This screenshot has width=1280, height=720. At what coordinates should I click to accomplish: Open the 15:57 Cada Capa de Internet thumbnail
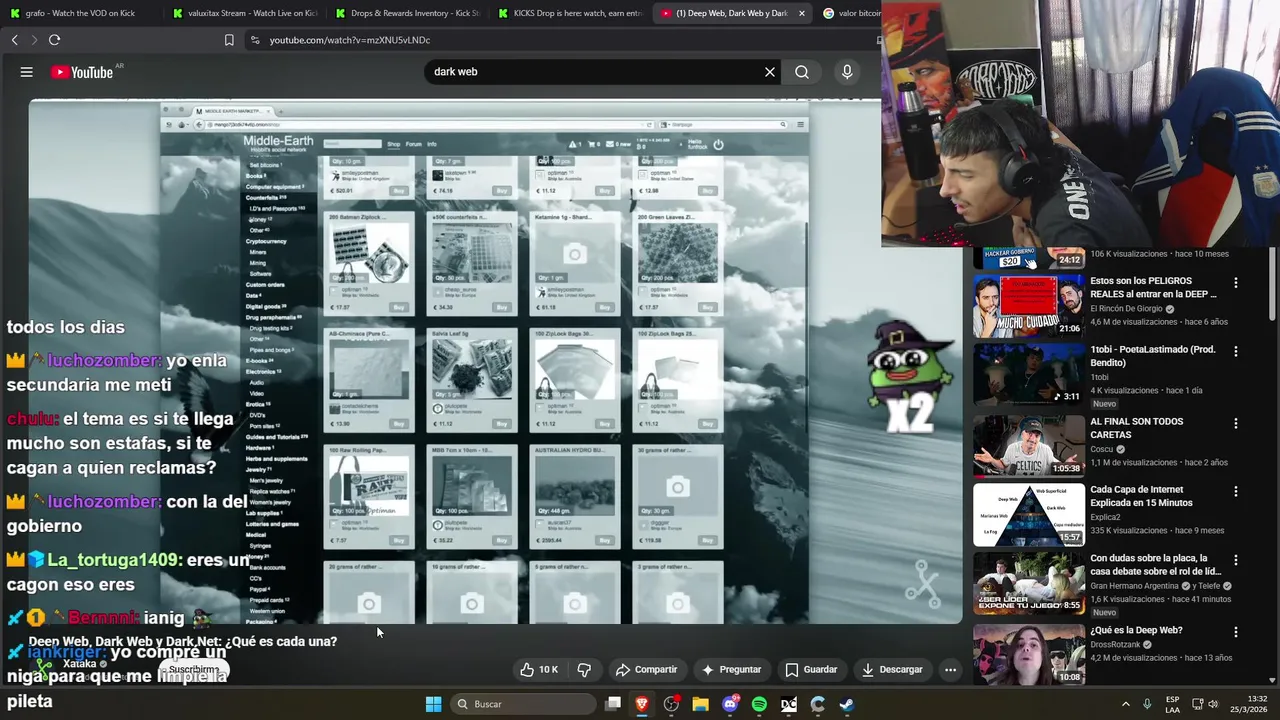(x=1029, y=515)
